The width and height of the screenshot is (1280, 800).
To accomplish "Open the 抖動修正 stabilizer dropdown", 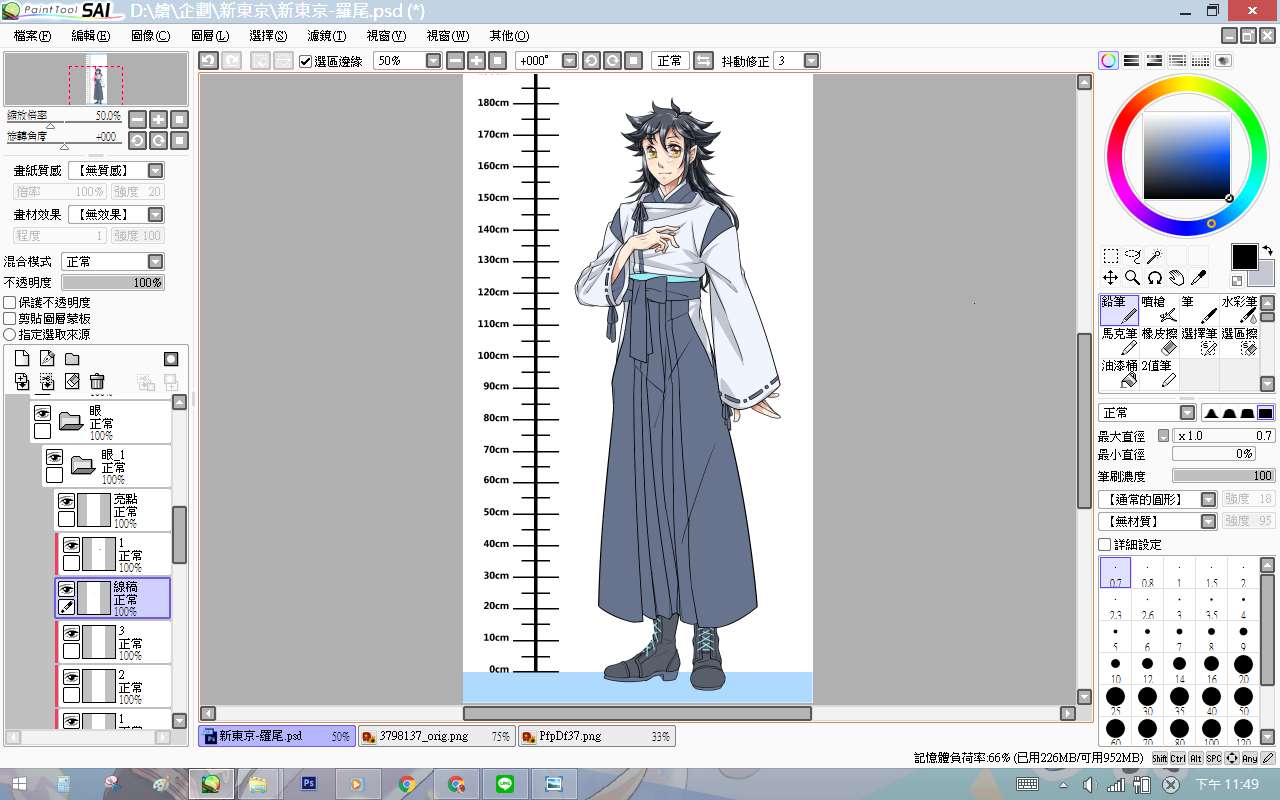I will pyautogui.click(x=811, y=61).
